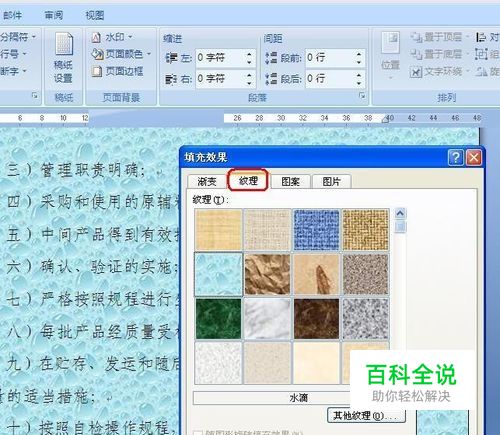This screenshot has width=500, height=435.
Task: Select the green marble texture swatch
Action: (218, 319)
